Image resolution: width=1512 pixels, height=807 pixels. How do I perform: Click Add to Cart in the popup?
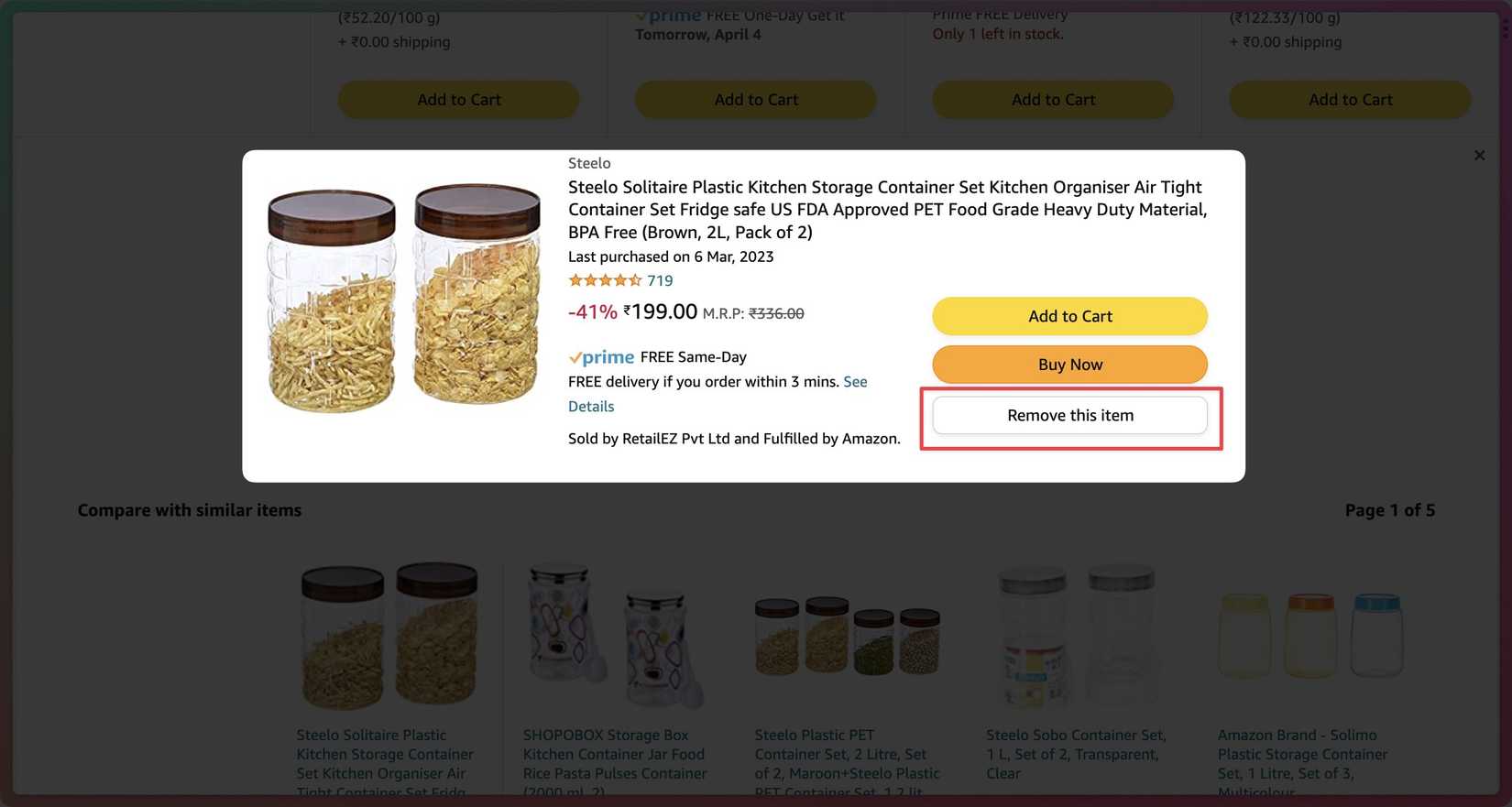coord(1069,316)
